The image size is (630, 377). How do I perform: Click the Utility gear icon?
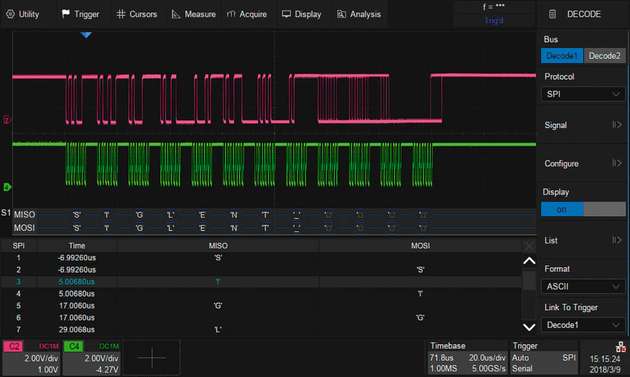tap(10, 14)
